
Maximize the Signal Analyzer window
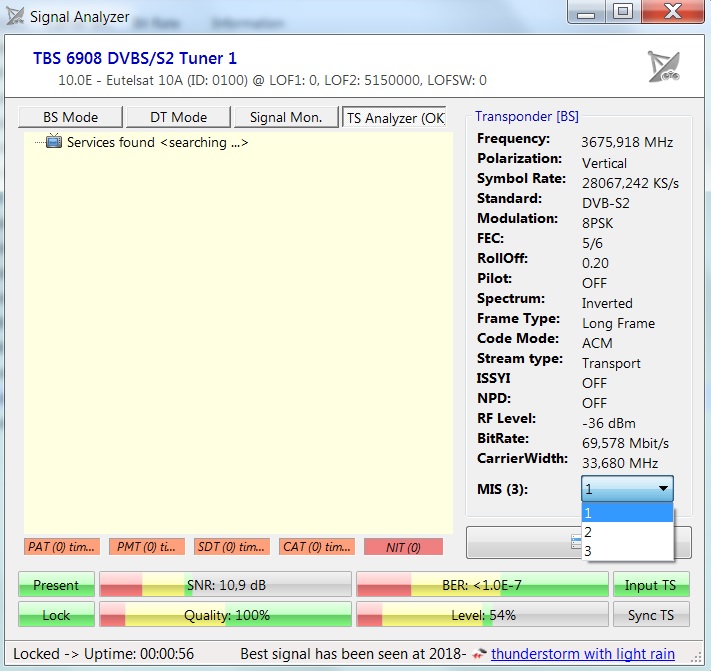pos(623,11)
